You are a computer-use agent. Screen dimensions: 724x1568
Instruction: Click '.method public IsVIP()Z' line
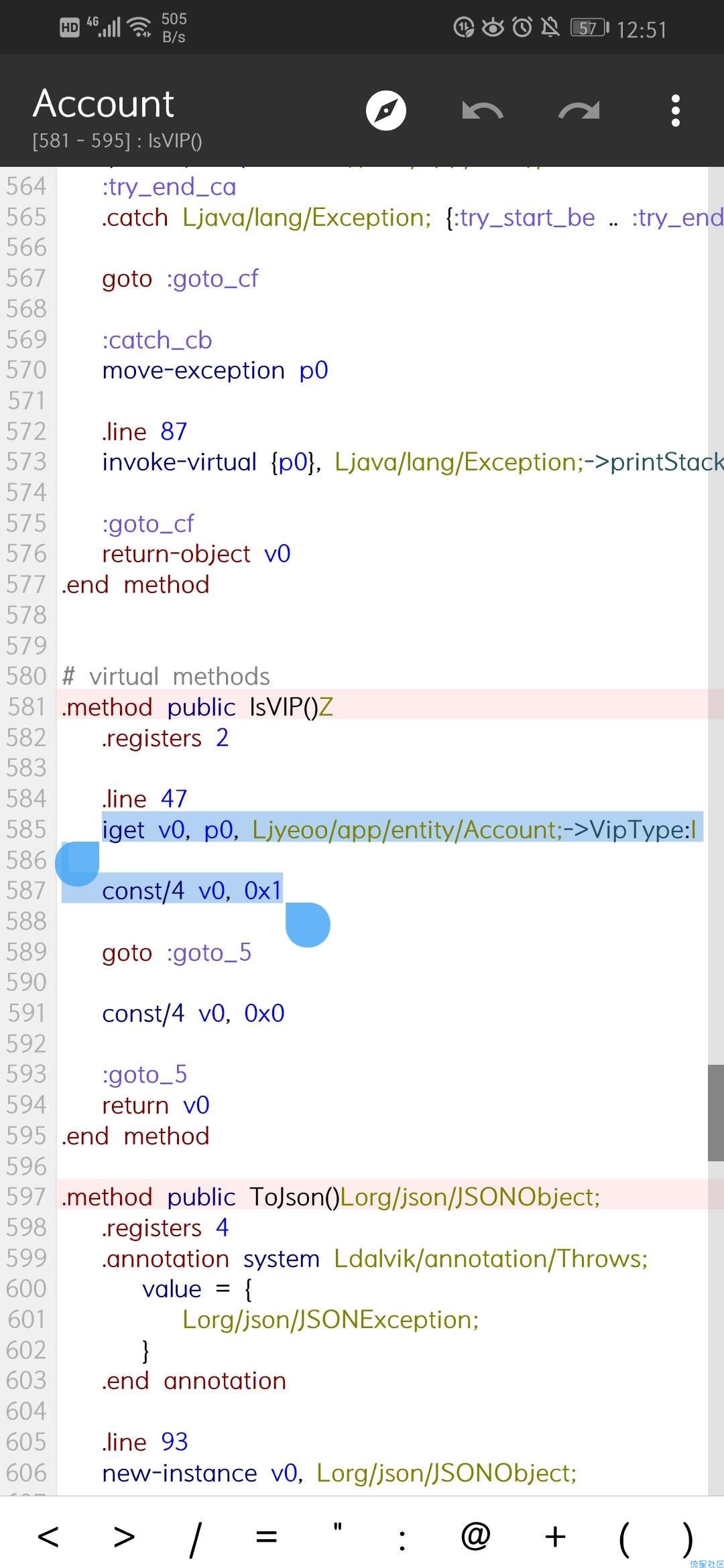point(197,707)
